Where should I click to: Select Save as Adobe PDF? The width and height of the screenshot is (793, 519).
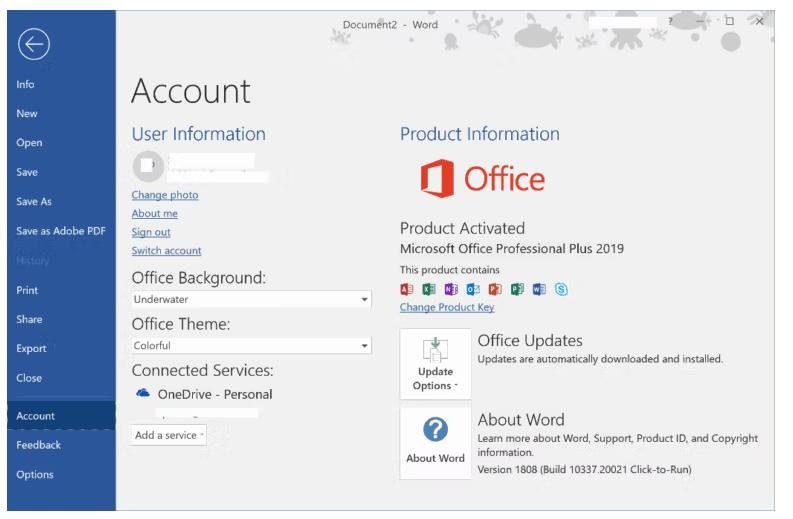(x=61, y=231)
